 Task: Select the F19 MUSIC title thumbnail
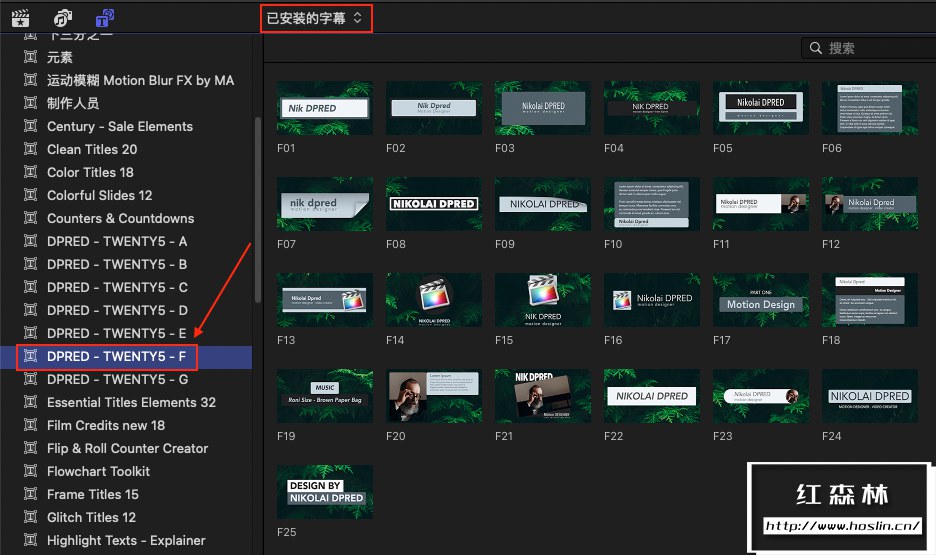325,396
